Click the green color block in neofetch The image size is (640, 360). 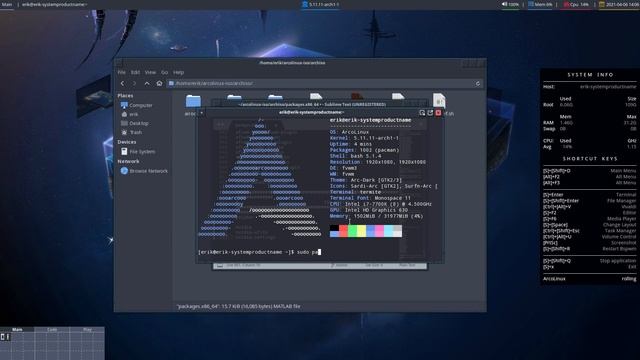click(x=352, y=231)
